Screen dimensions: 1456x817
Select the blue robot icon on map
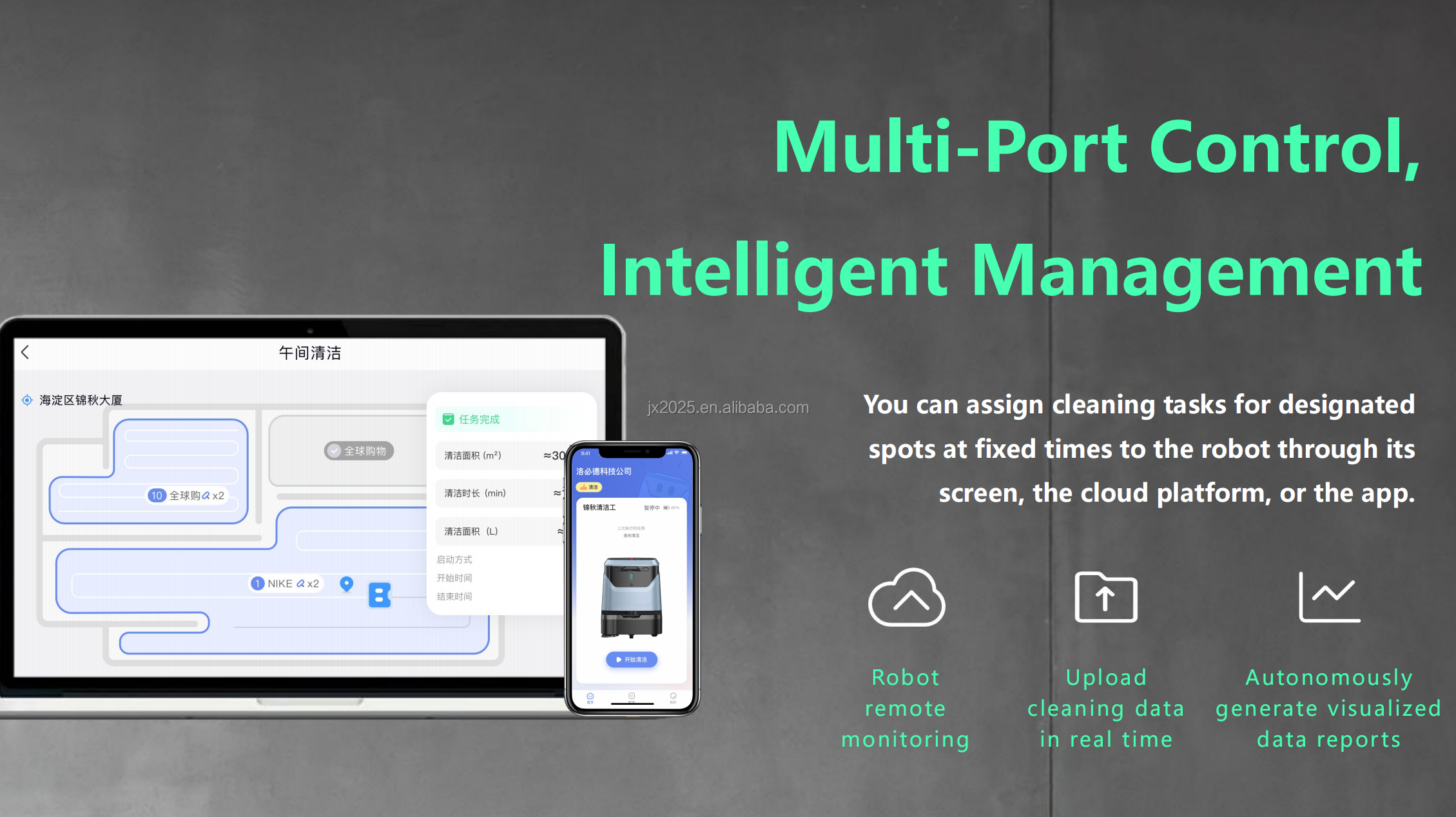[380, 595]
